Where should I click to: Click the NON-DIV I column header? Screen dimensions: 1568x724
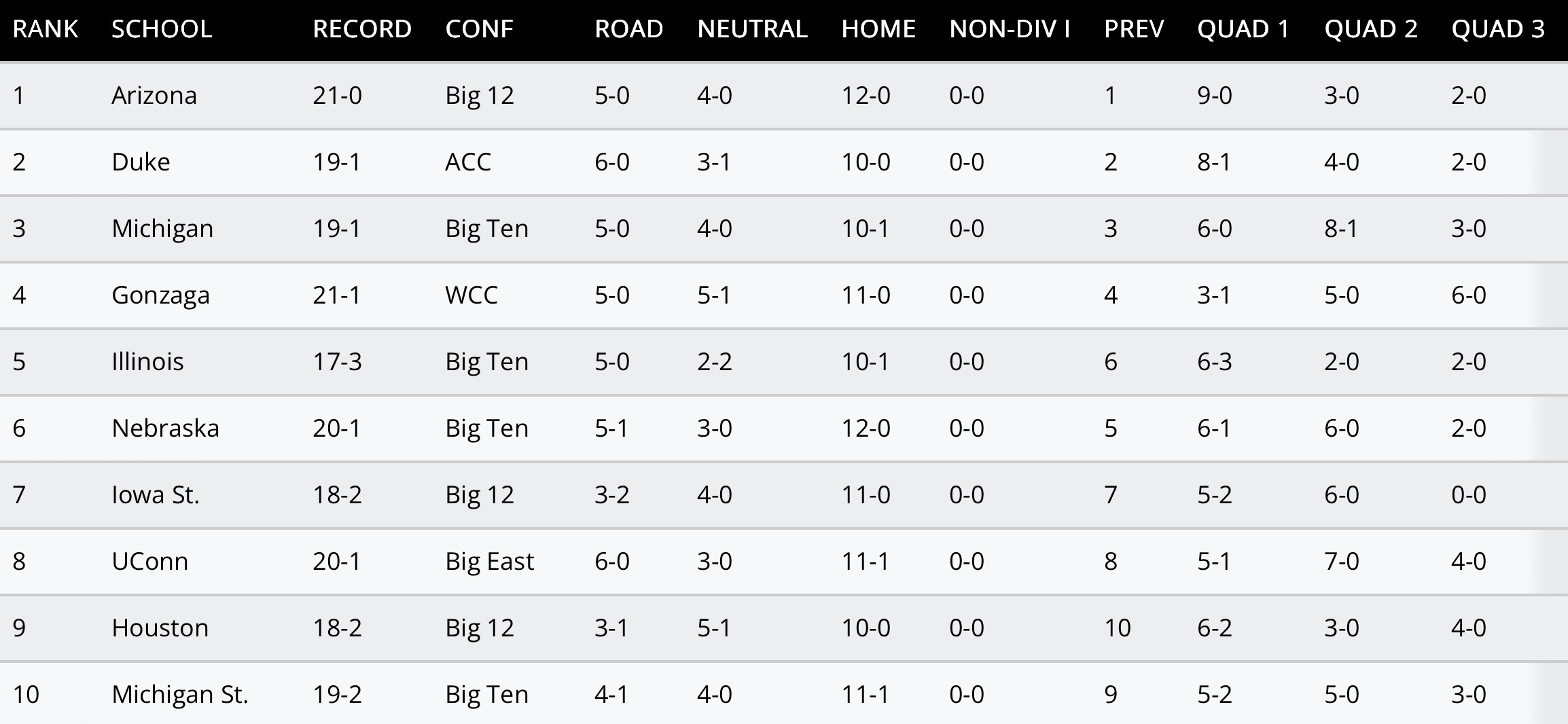click(x=1010, y=29)
